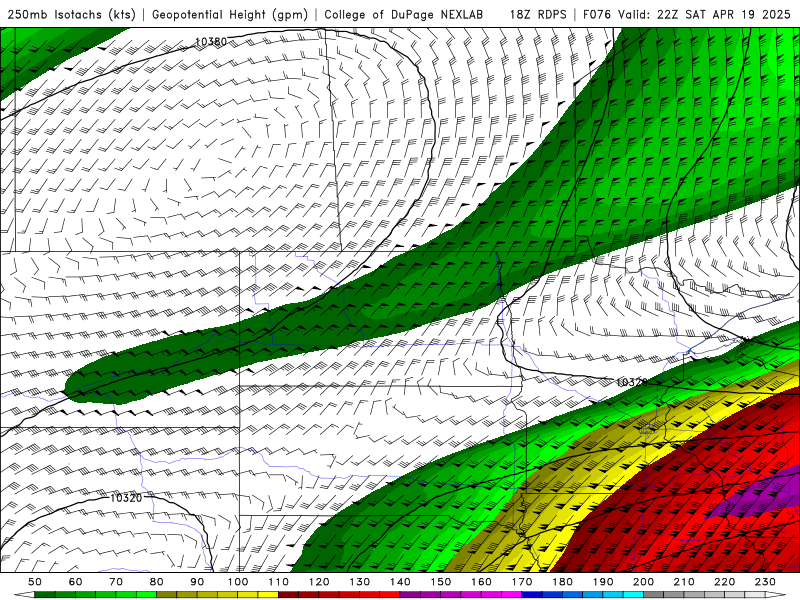The height and width of the screenshot is (600, 800).
Task: Click the 10320 contour label beside the yellow isotach band
Action: [x=632, y=382]
